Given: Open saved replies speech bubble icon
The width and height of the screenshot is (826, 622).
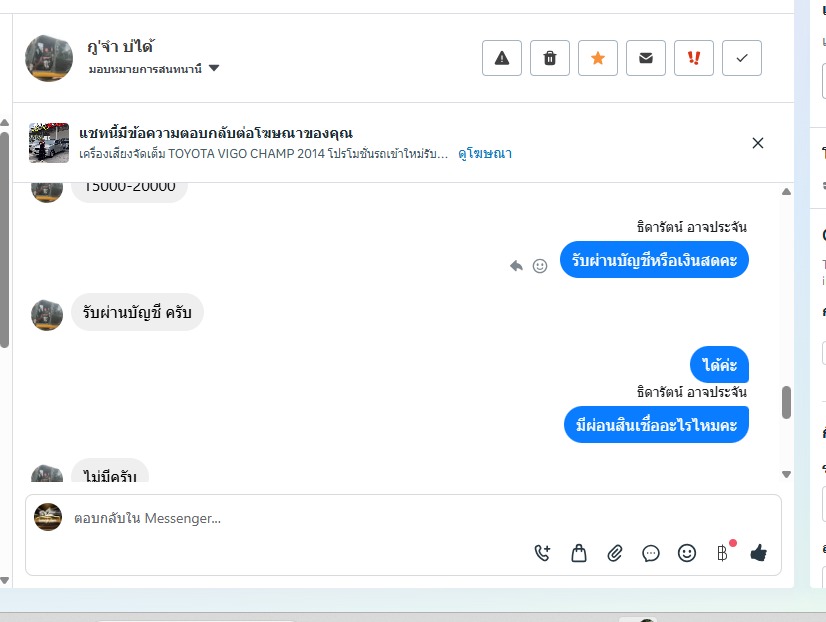Looking at the screenshot, I should [x=651, y=552].
